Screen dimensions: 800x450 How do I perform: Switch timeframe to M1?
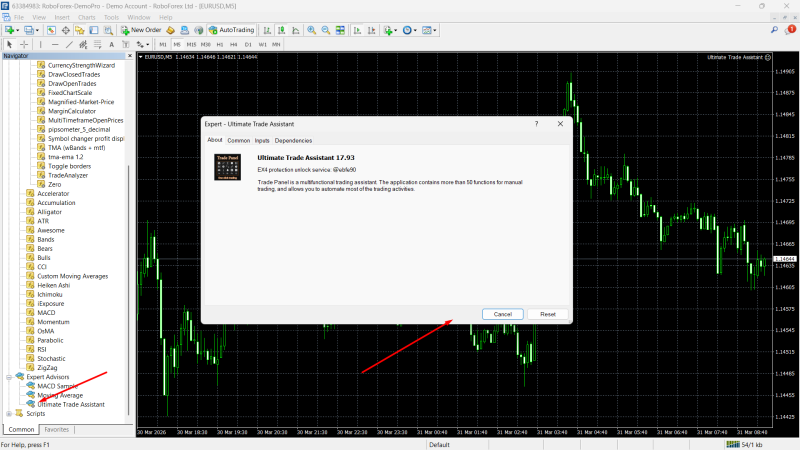pyautogui.click(x=163, y=44)
